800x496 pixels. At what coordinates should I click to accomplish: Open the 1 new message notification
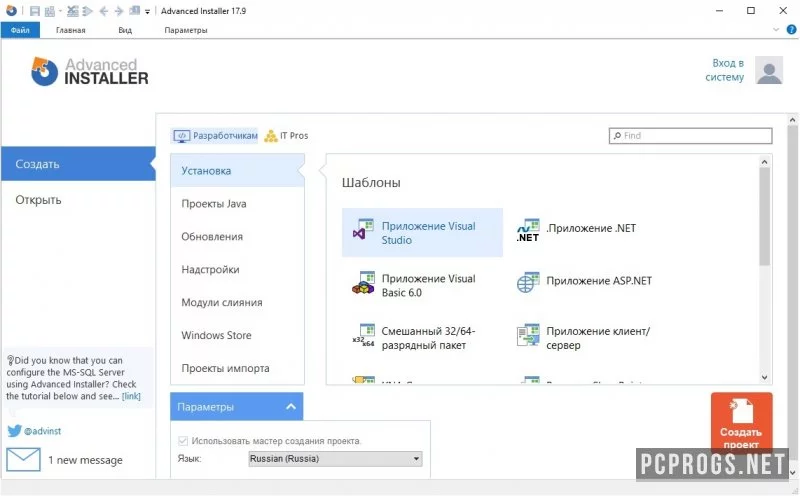coord(85,460)
